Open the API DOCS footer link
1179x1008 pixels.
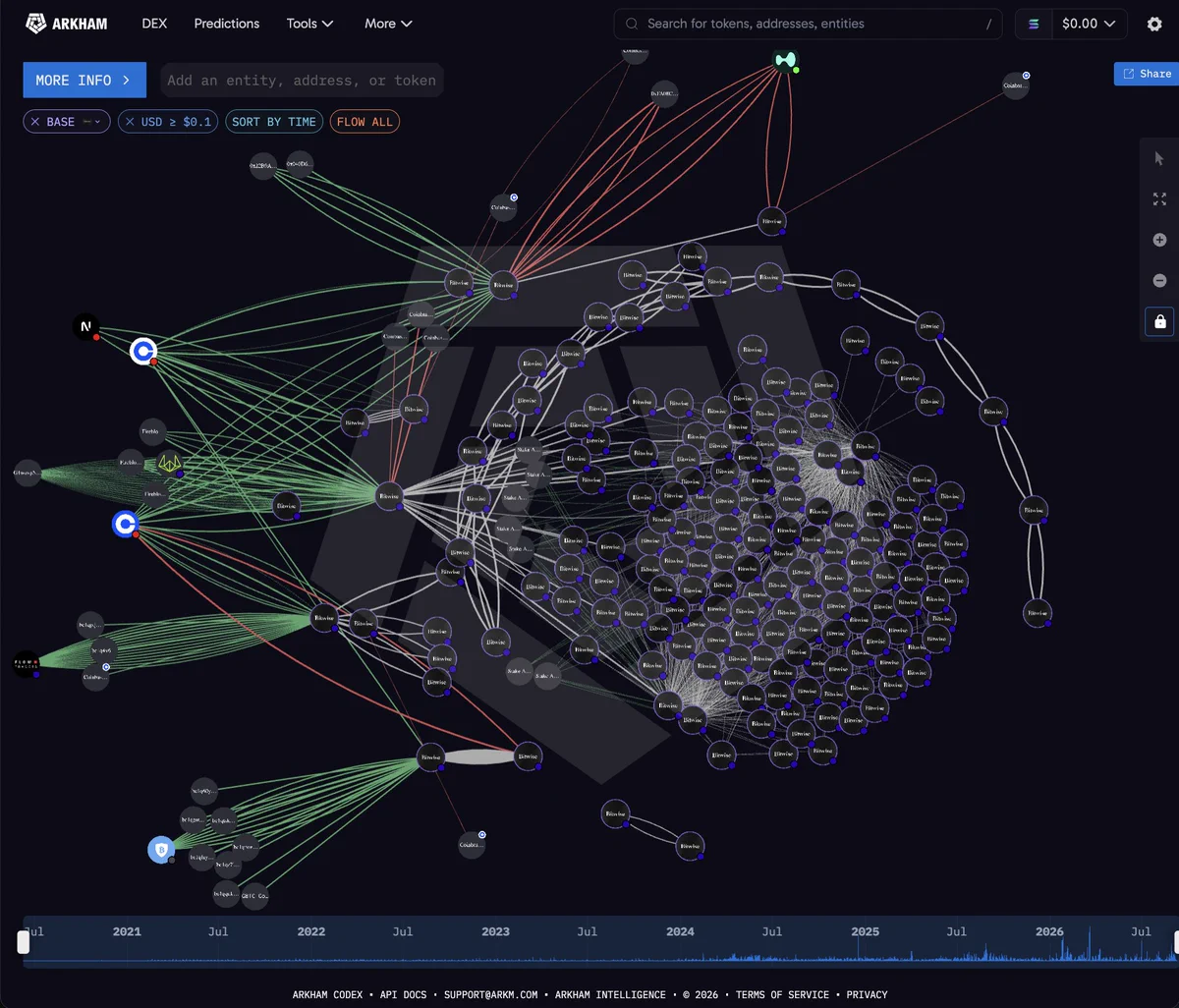[x=403, y=995]
